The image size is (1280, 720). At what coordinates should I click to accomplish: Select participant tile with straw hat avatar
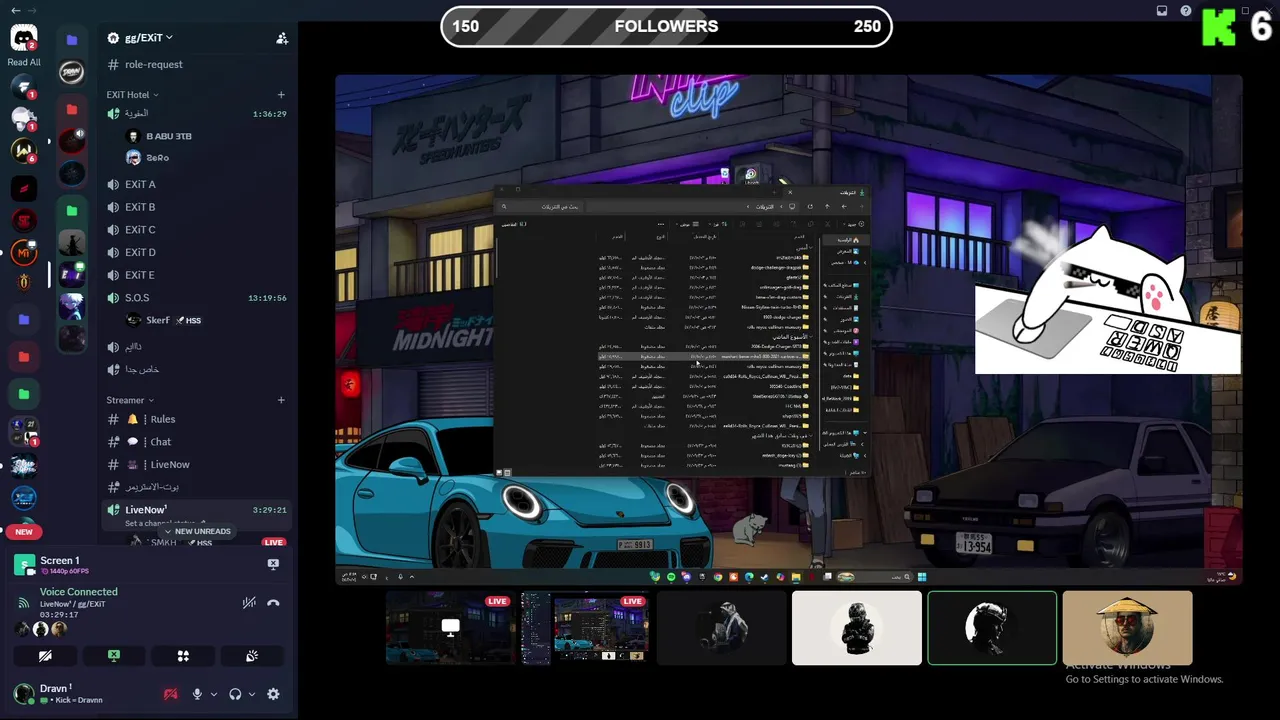tap(1127, 627)
